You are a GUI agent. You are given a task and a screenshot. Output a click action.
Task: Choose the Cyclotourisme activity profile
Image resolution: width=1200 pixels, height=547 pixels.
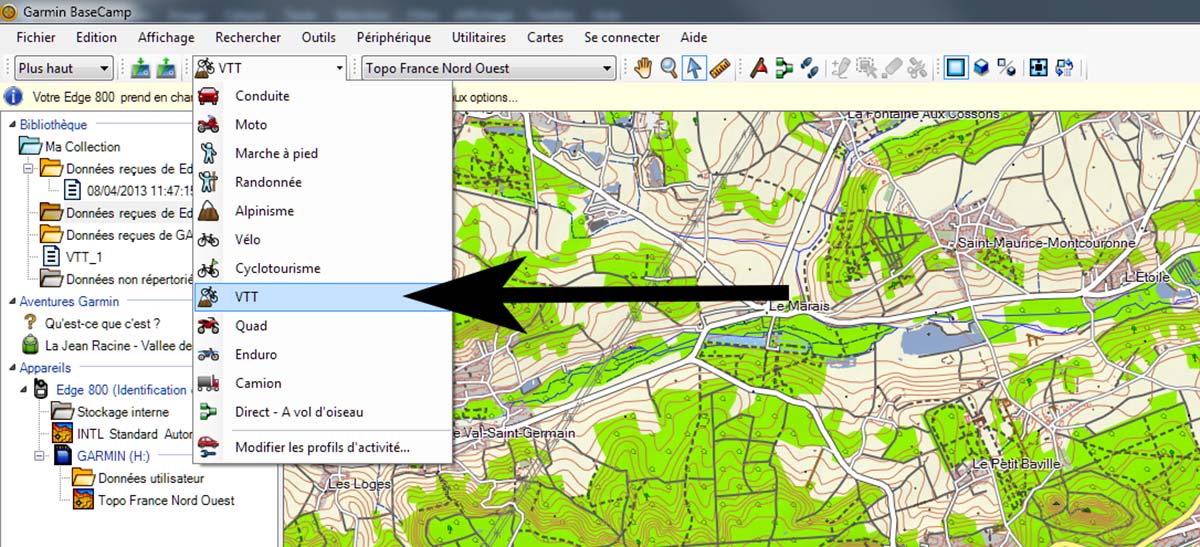(323, 268)
